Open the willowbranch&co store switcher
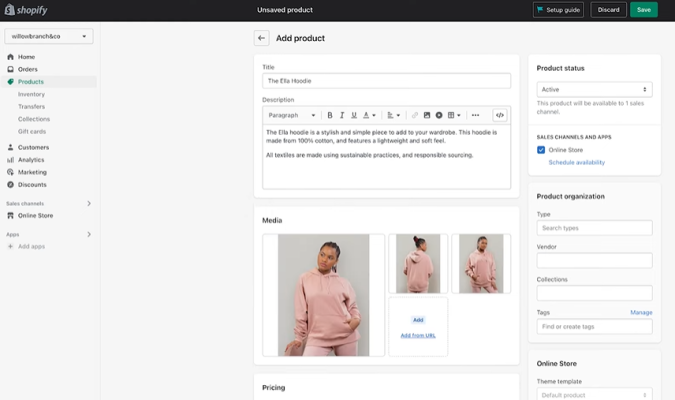The height and width of the screenshot is (400, 675). 49,36
